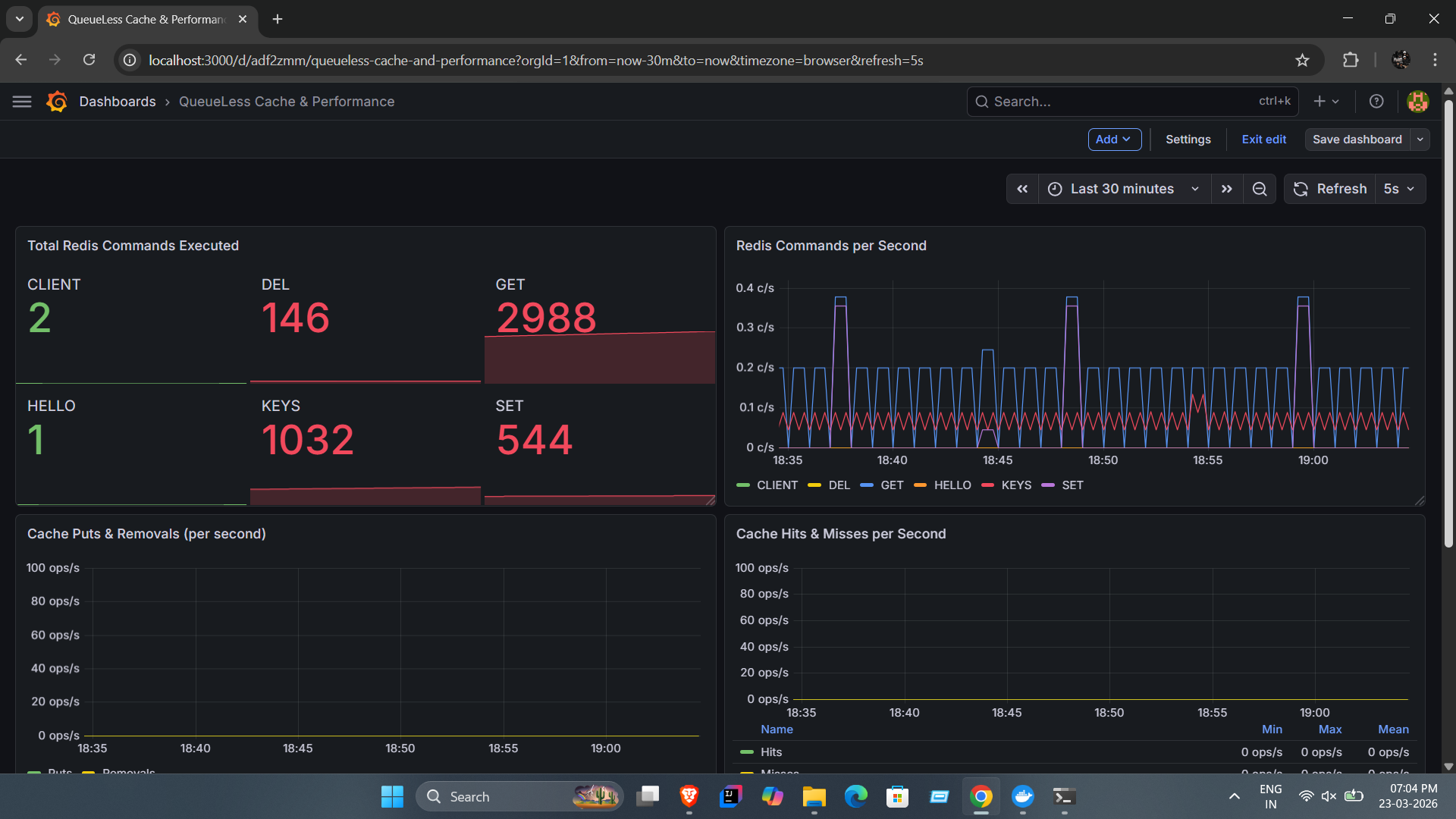
Task: Click the KEYS stat value 1032
Action: 308,440
